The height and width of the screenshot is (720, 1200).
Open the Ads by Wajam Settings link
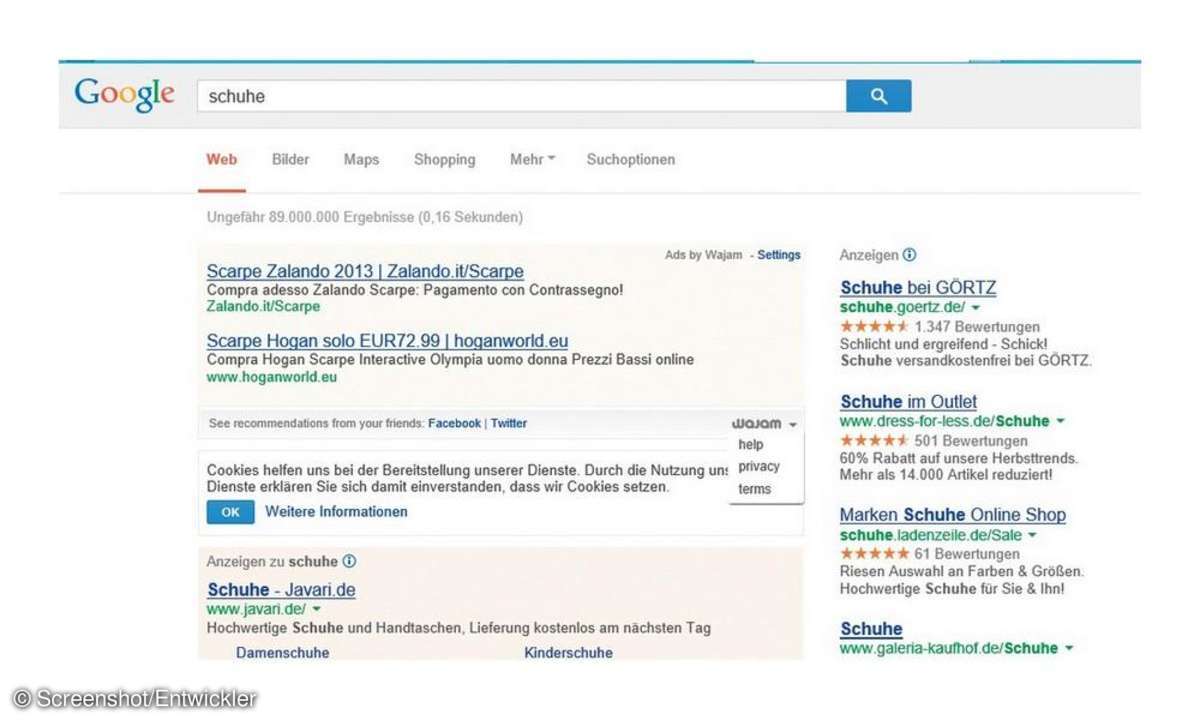click(x=779, y=255)
